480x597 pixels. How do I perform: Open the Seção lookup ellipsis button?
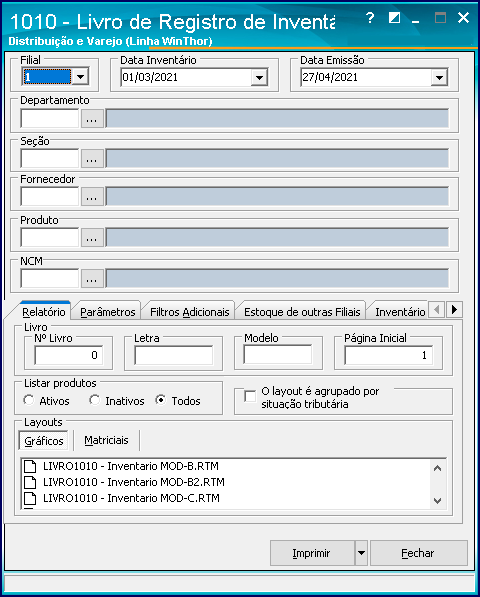(92, 159)
